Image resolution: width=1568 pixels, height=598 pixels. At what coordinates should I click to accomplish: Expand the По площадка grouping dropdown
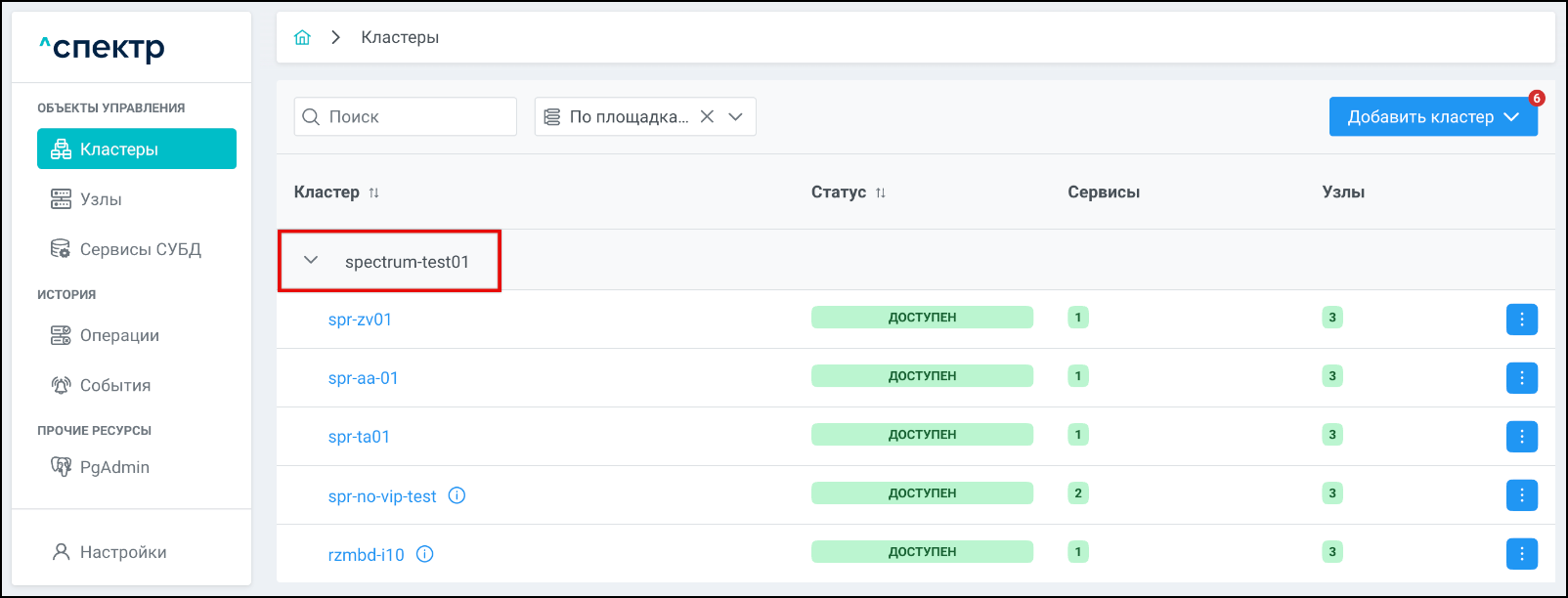pos(736,116)
